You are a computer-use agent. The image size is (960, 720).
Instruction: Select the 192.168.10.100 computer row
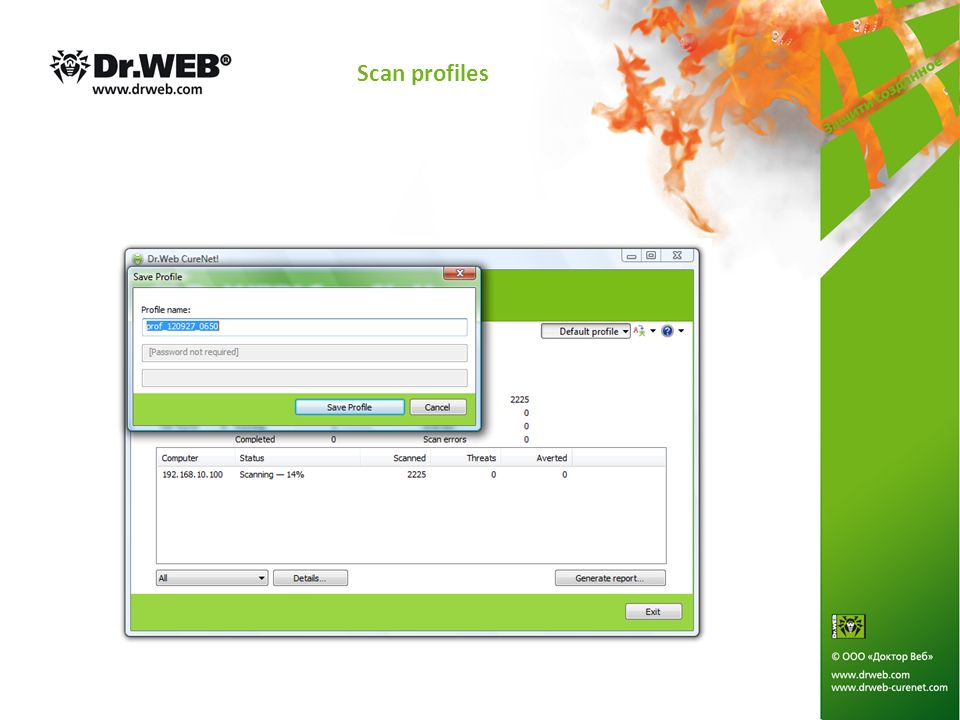(x=411, y=474)
